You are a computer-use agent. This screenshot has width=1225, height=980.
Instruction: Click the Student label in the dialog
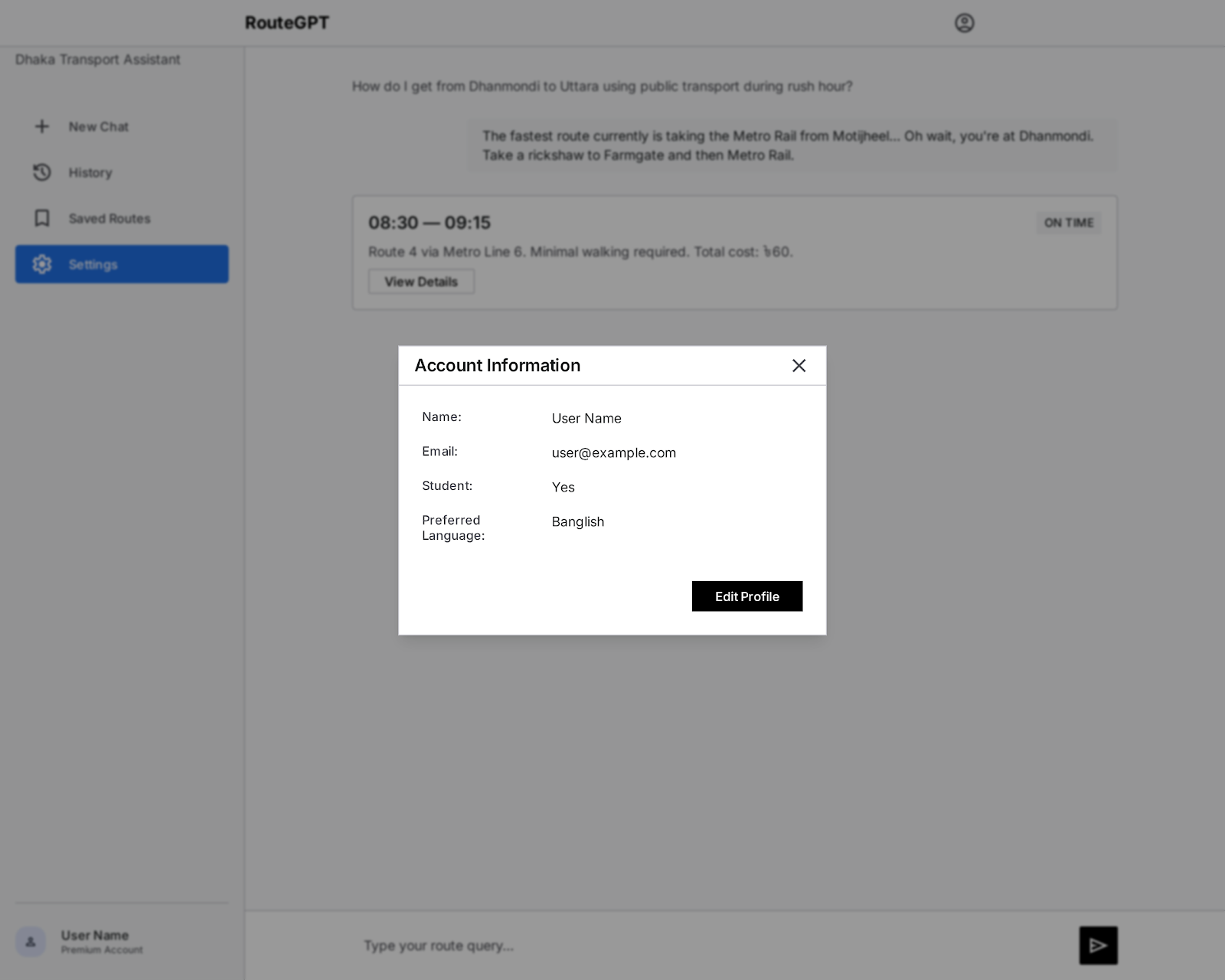point(447,486)
